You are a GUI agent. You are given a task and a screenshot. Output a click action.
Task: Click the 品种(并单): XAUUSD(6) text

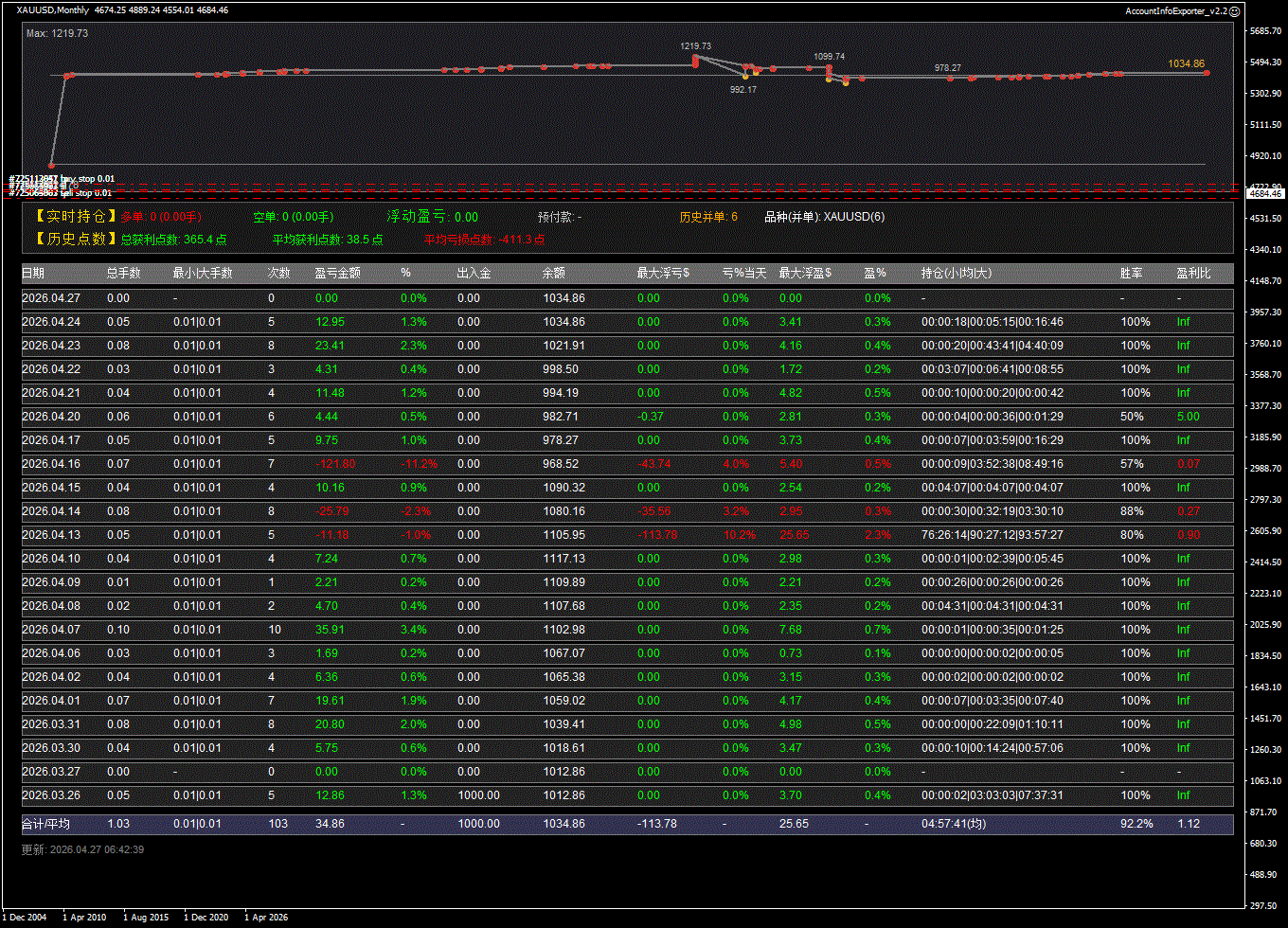[824, 217]
